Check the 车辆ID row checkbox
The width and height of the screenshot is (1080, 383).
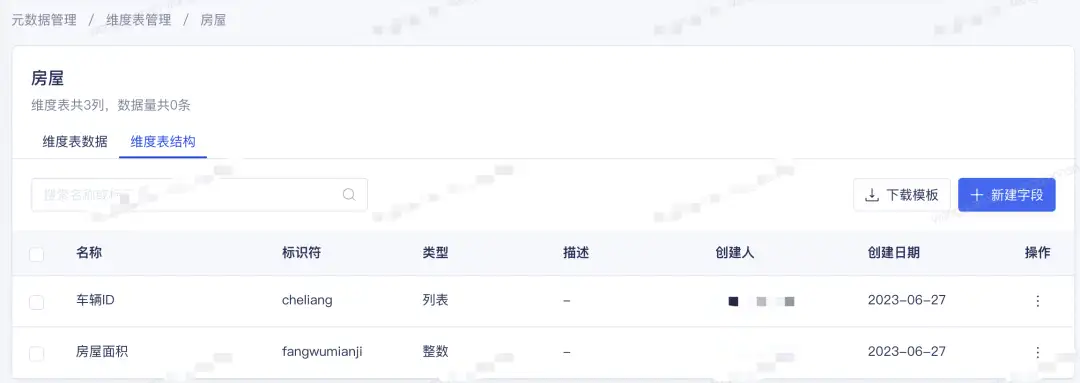click(37, 302)
